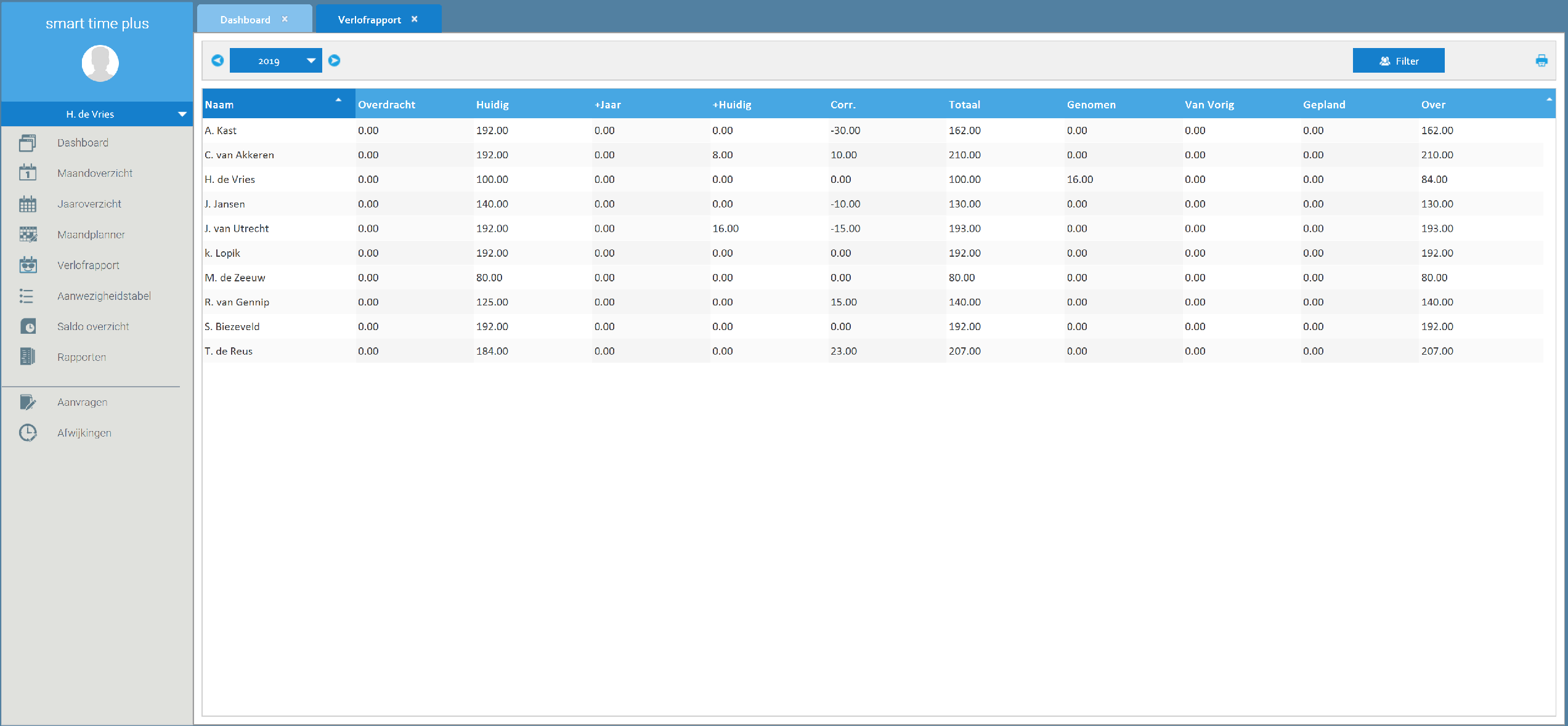Click the Jaaroverzicht grid calendar icon

[x=28, y=204]
